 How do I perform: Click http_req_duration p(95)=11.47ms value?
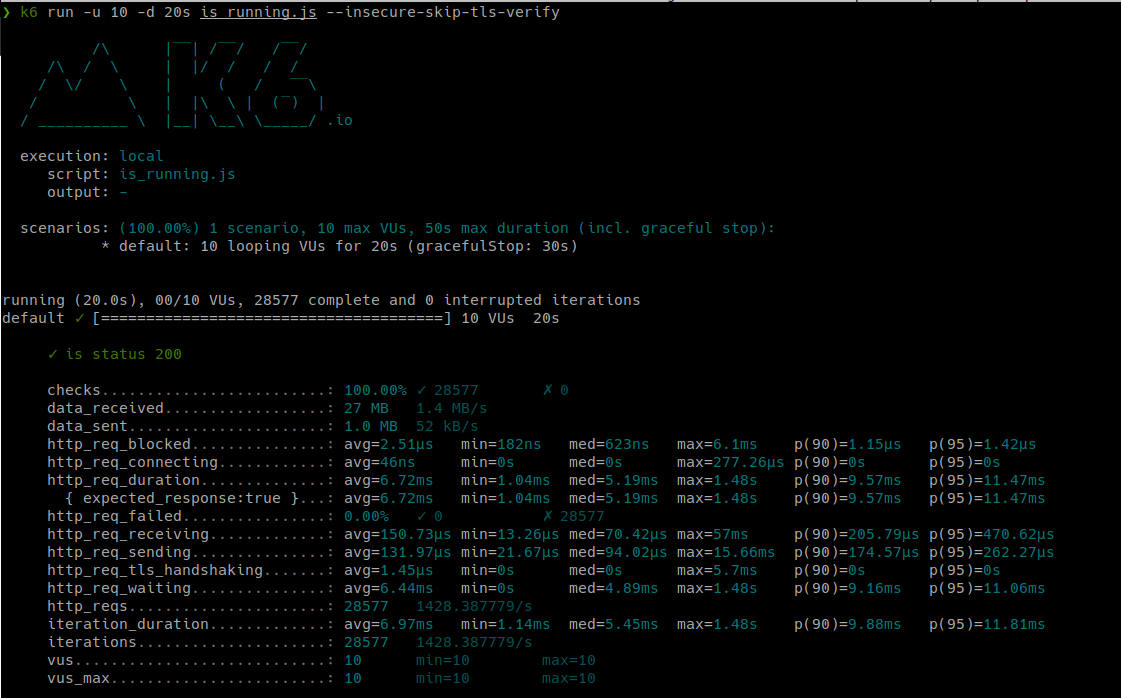(x=987, y=480)
